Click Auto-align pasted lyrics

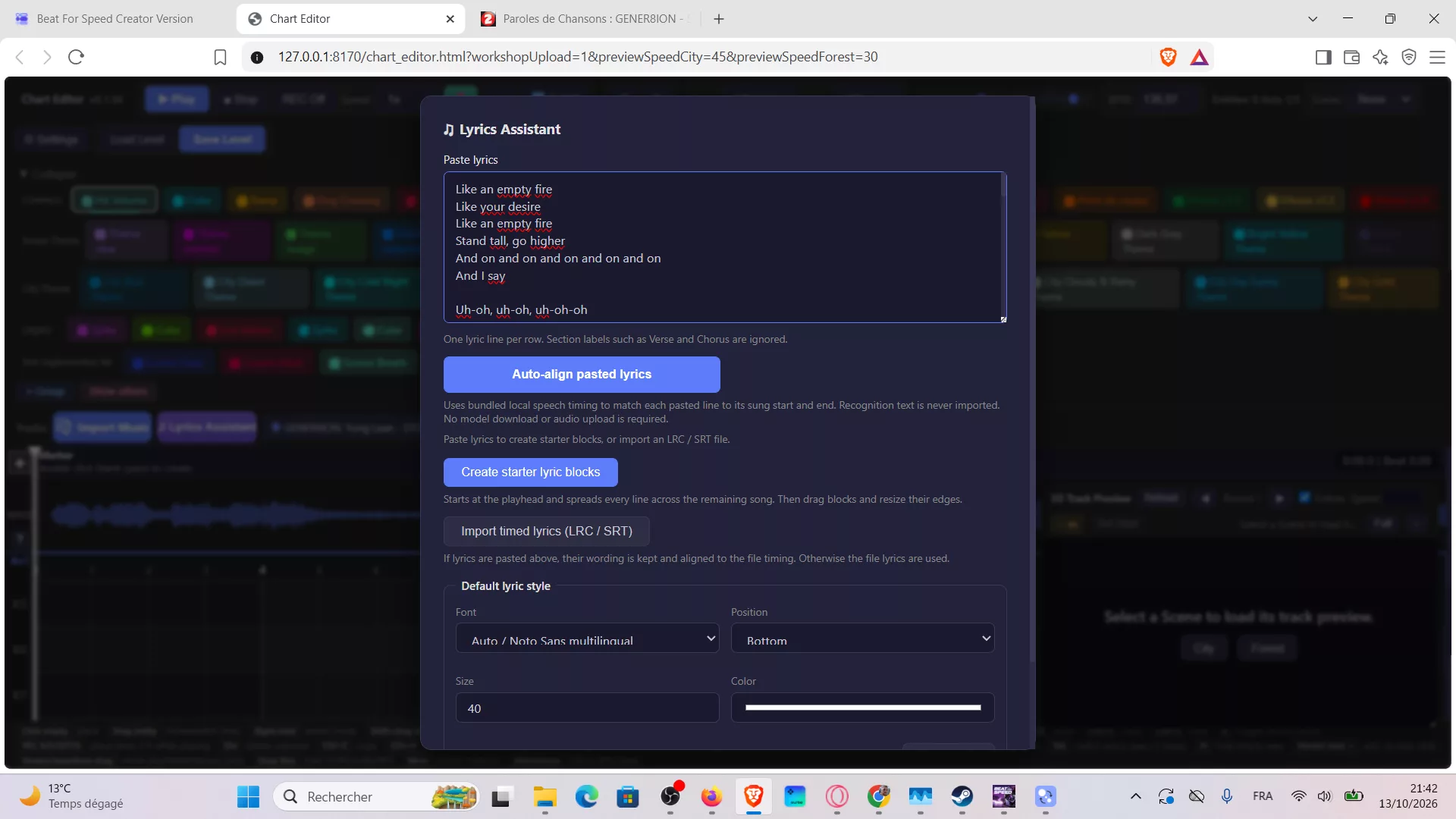(582, 374)
